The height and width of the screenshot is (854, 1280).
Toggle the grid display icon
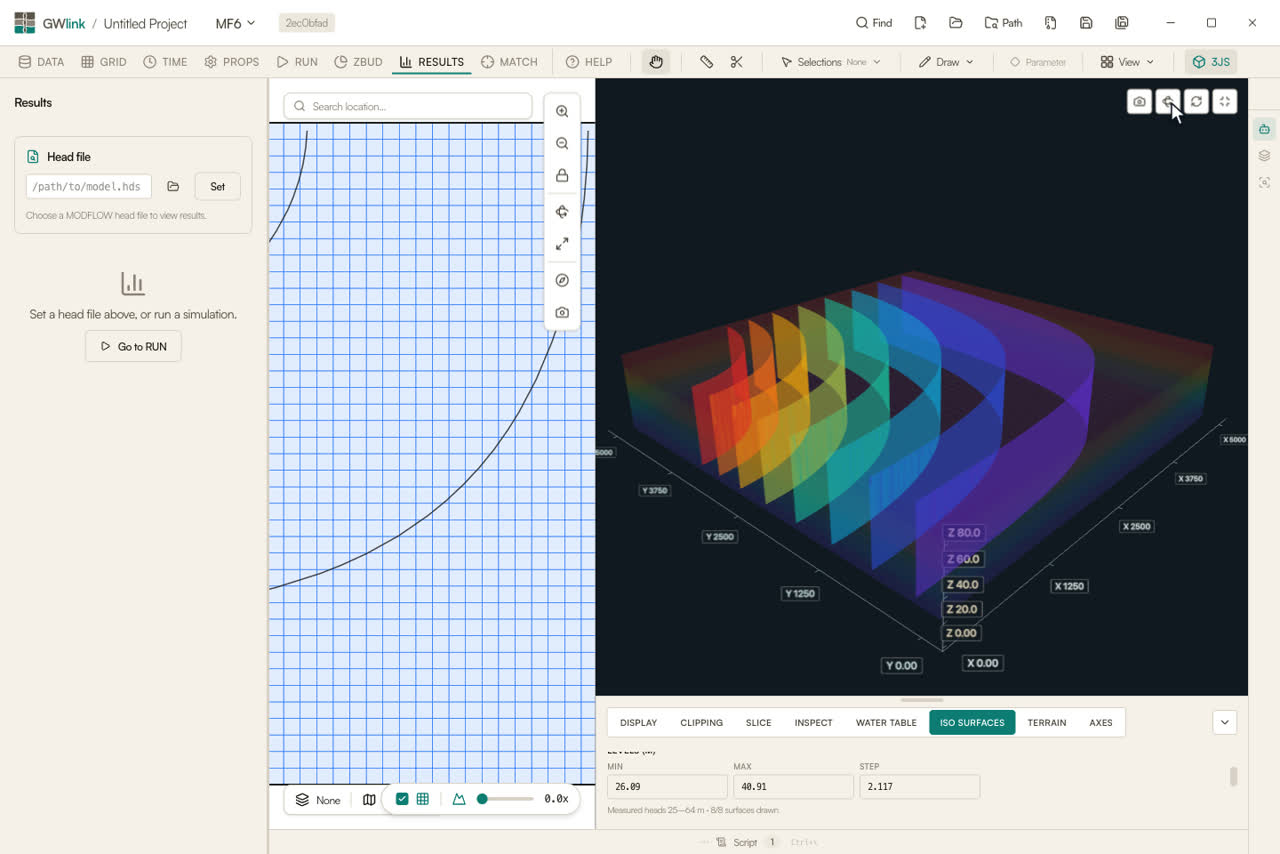coord(423,799)
